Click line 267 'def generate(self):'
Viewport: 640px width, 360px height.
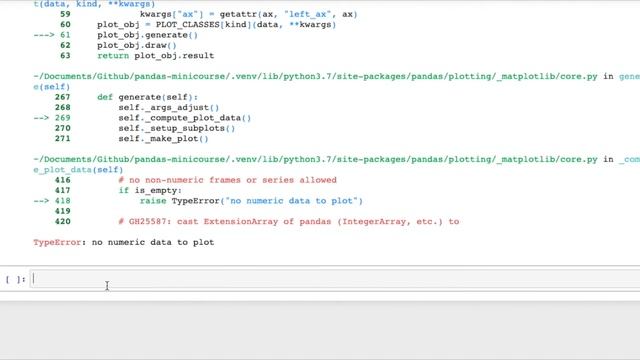pos(147,97)
